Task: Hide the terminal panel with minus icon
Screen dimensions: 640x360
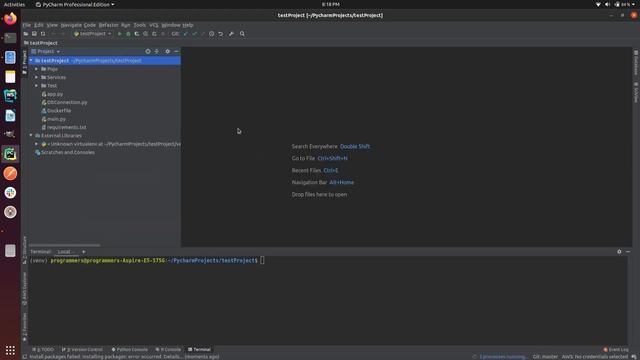Action: [x=628, y=252]
